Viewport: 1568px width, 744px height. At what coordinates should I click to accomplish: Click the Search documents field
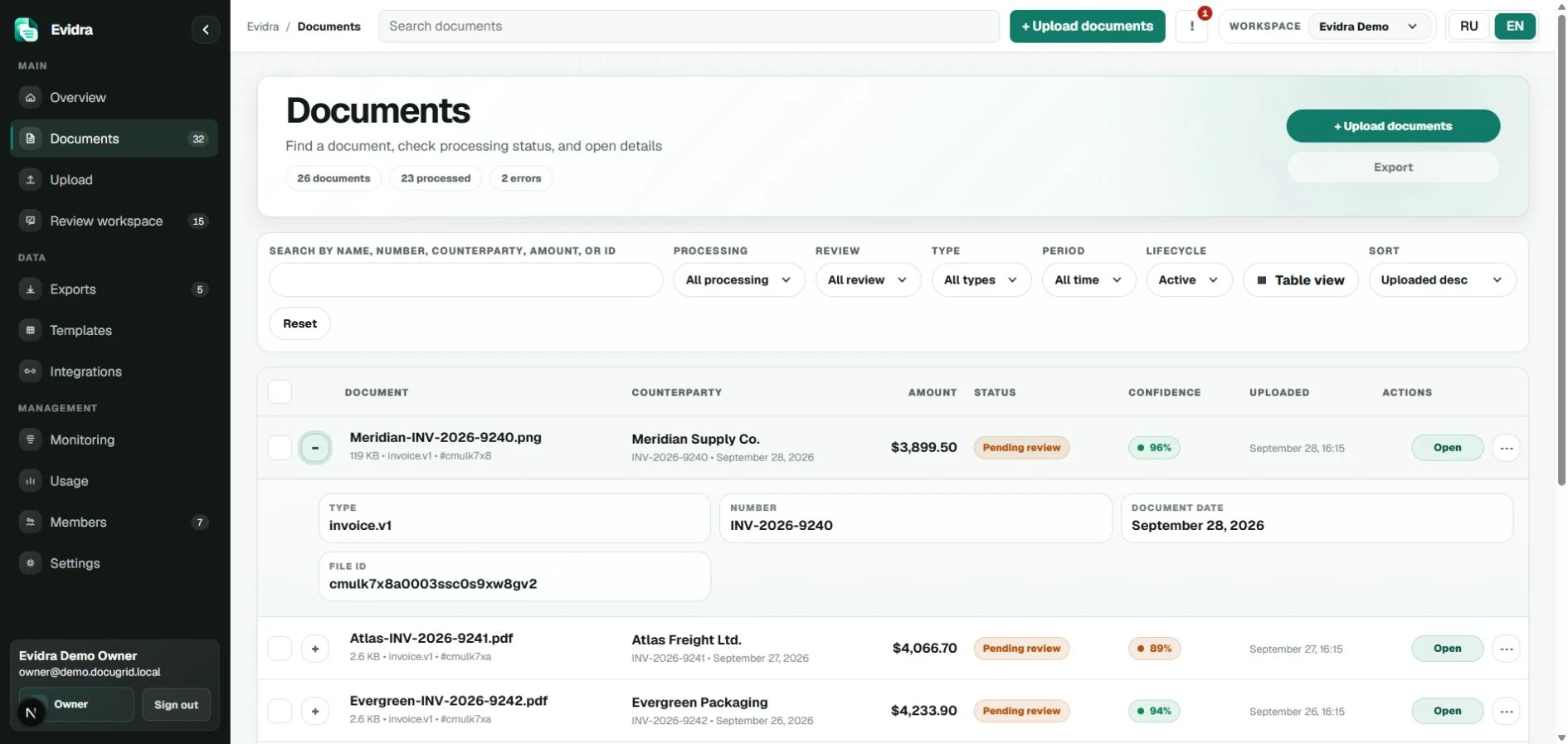(x=689, y=27)
